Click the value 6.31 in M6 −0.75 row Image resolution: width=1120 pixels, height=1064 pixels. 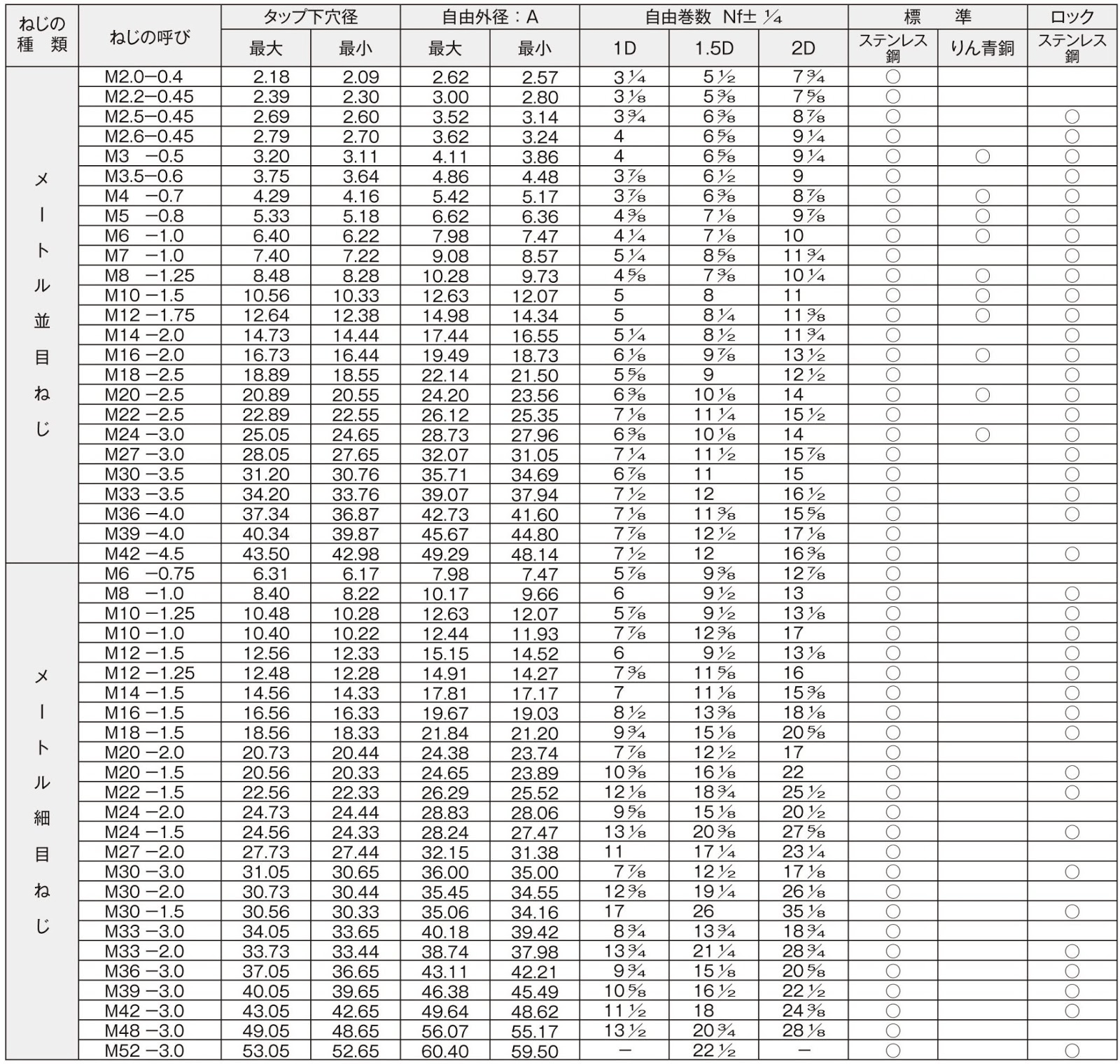point(271,574)
